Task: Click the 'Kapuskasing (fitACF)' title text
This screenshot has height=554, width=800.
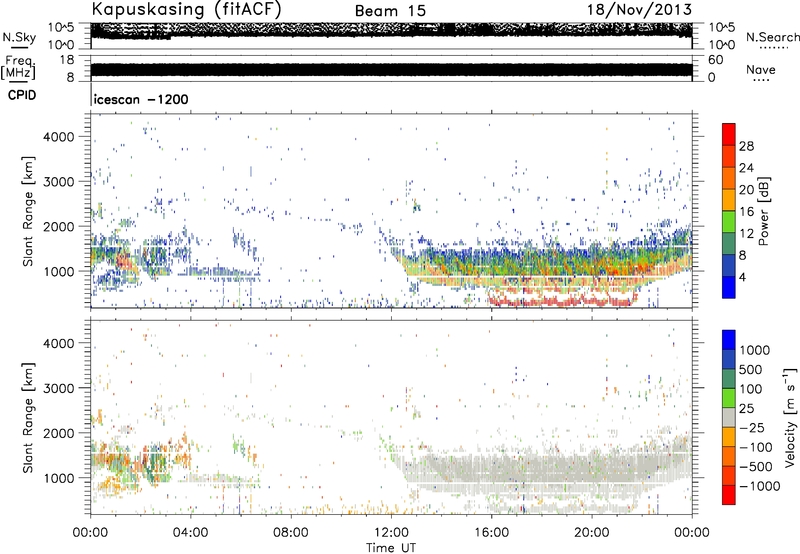Action: pos(187,10)
